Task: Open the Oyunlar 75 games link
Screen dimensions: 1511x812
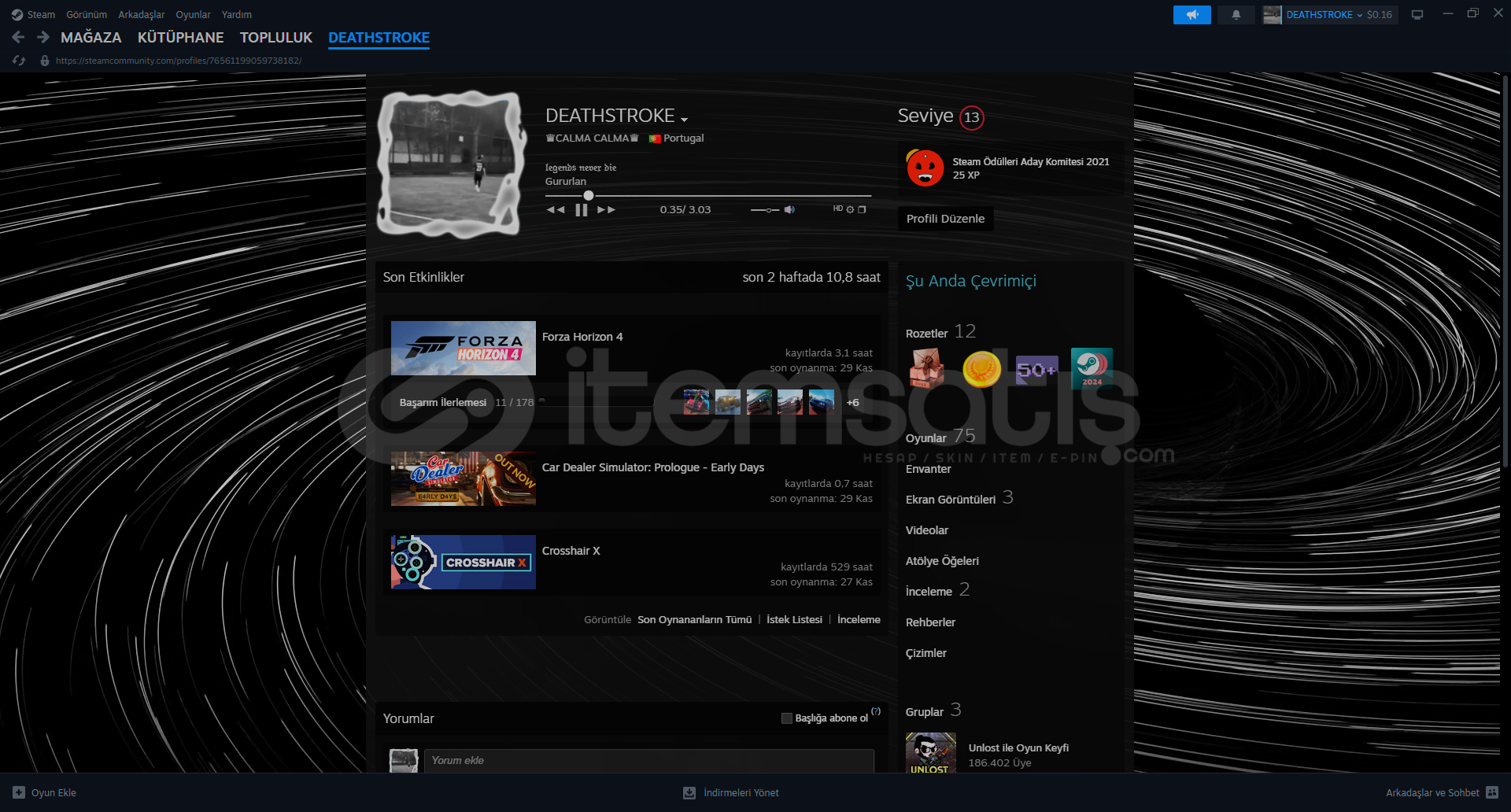Action: pos(940,437)
